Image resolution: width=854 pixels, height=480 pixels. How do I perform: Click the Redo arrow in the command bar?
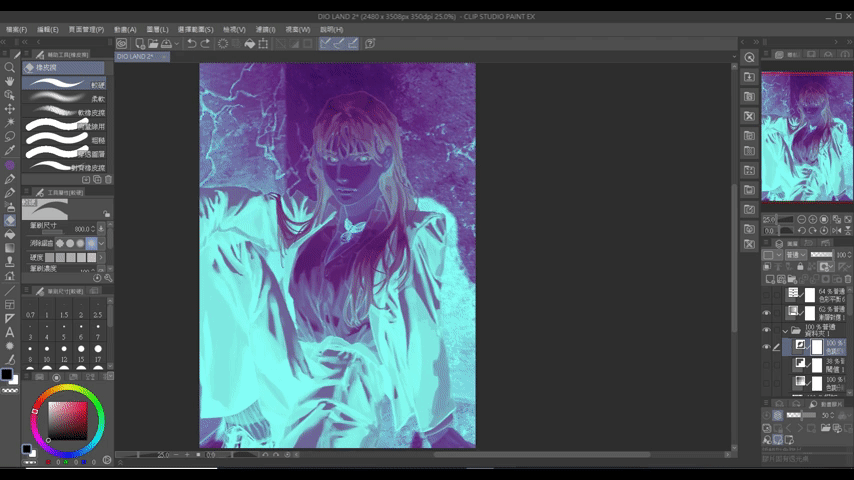(x=206, y=44)
